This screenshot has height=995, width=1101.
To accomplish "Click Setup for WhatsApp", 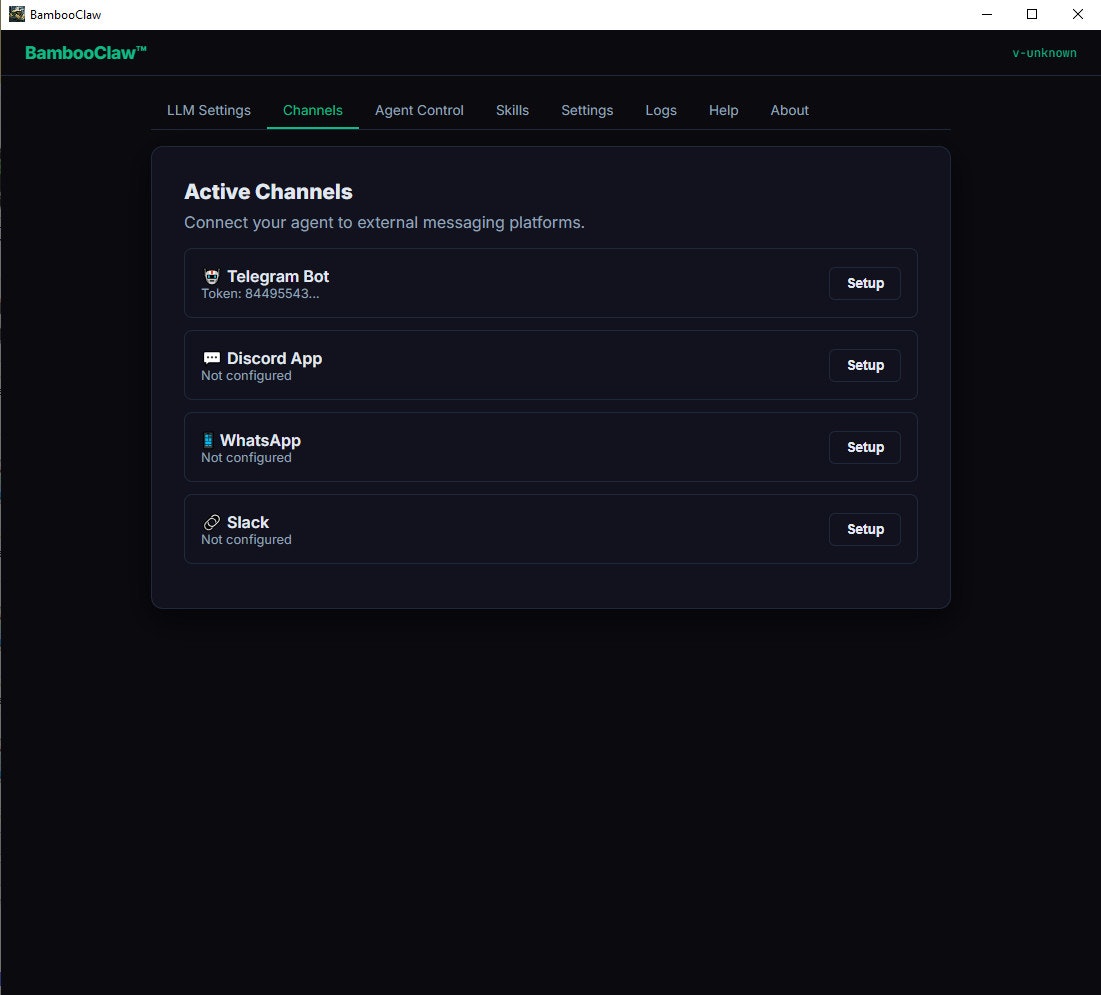I will [864, 447].
